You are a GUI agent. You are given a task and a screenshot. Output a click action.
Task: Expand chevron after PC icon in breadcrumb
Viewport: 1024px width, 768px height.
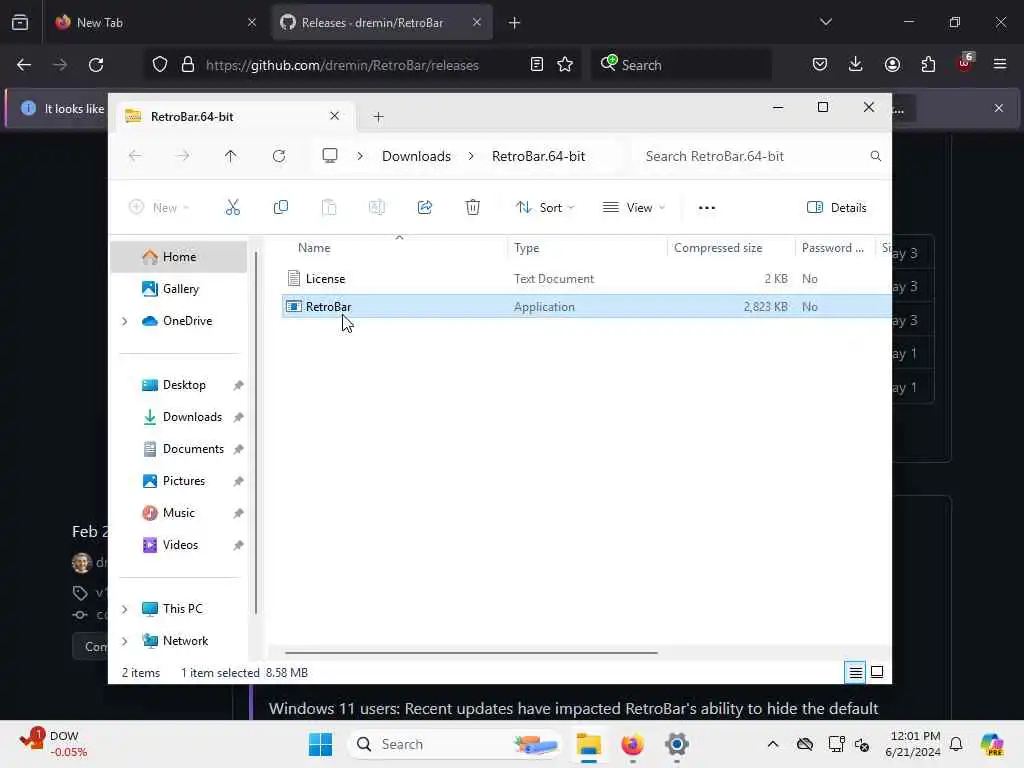360,156
